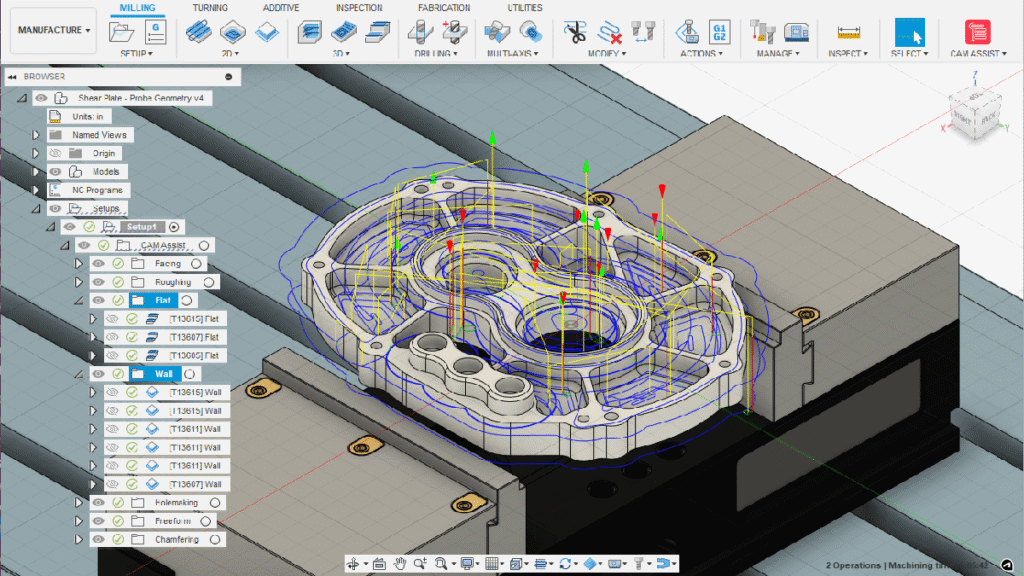Switch to the TURNING tab

[210, 7]
